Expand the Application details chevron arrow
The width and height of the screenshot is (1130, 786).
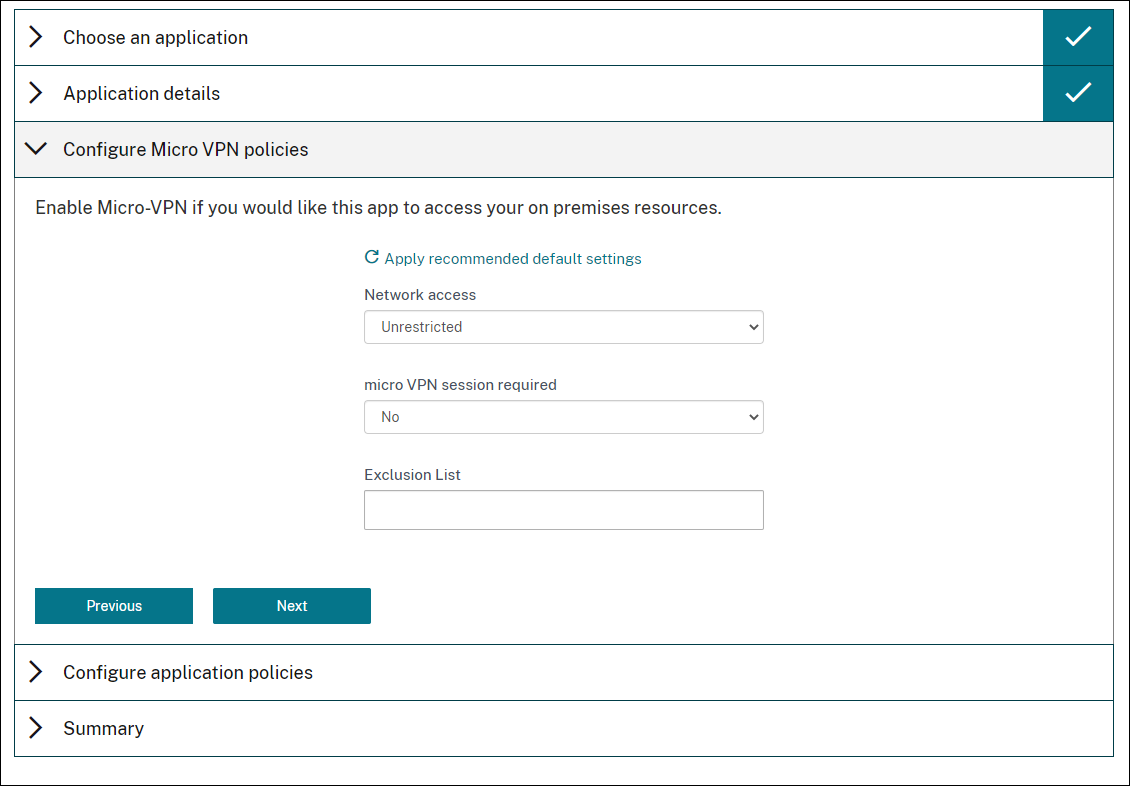tap(36, 94)
